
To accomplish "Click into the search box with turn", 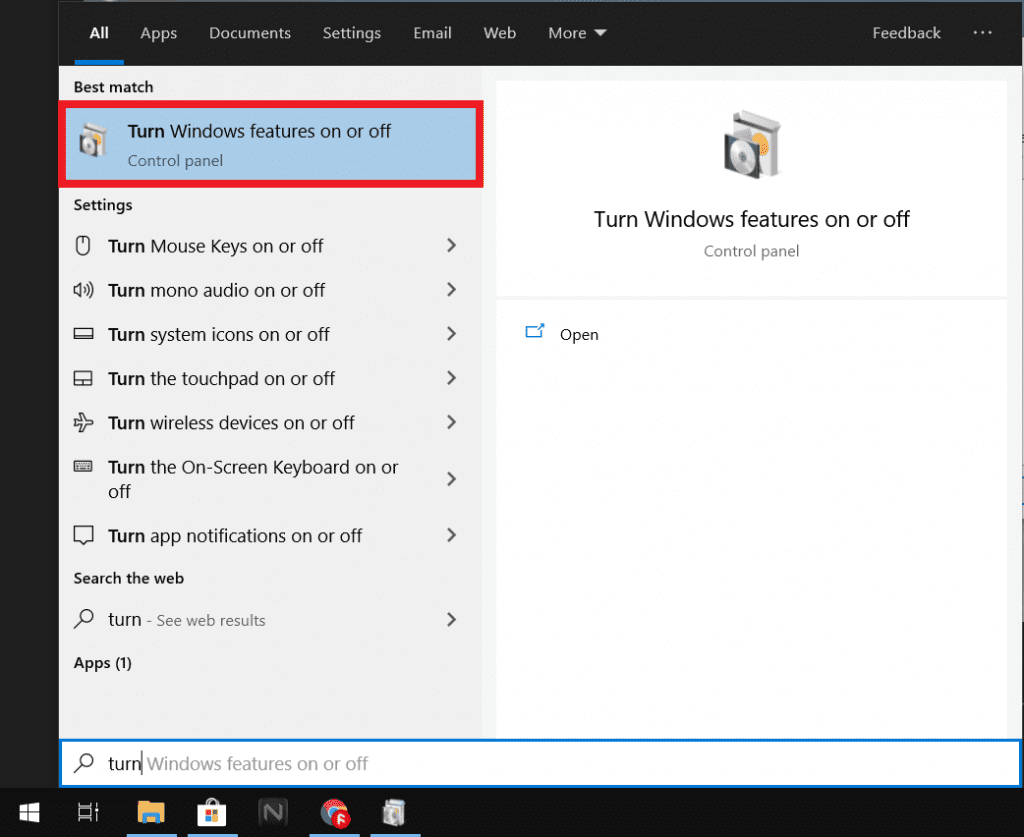I will click(x=540, y=763).
